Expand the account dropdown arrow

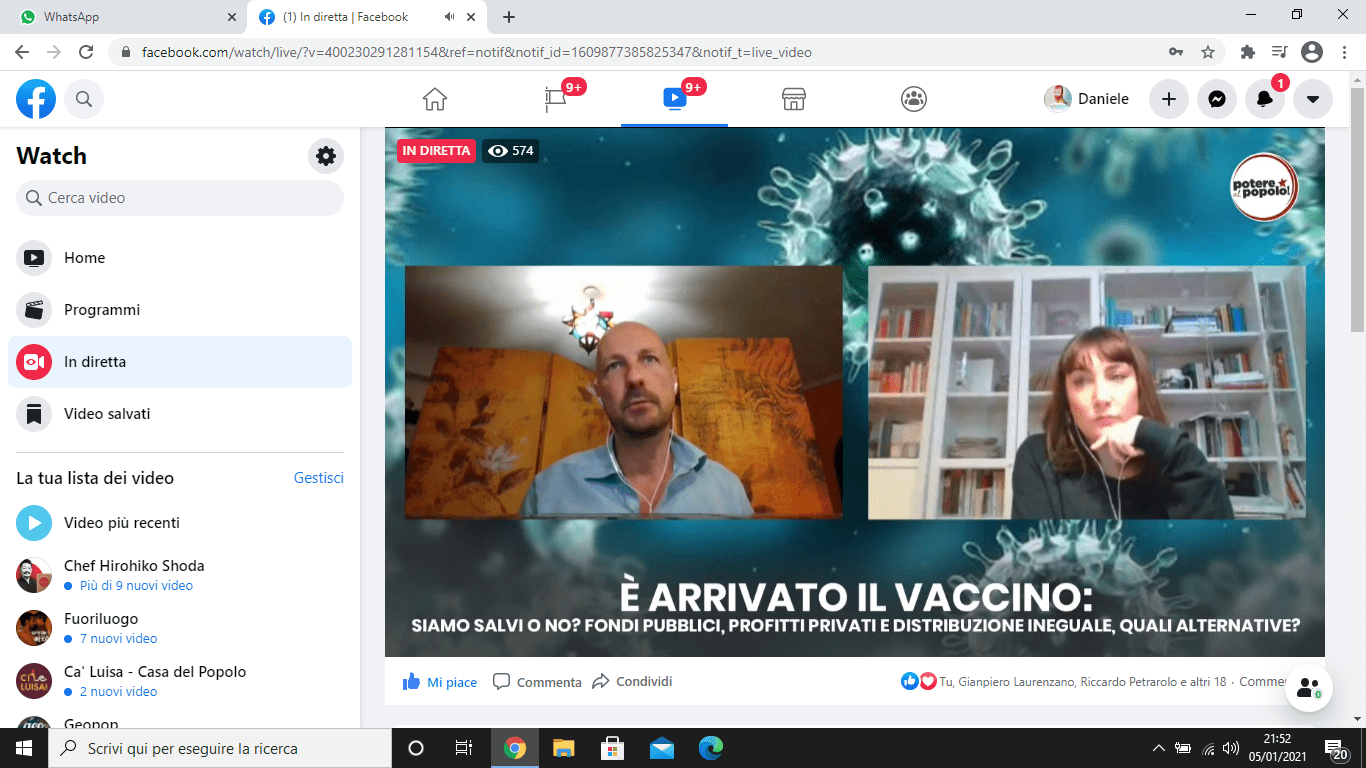pos(1312,99)
